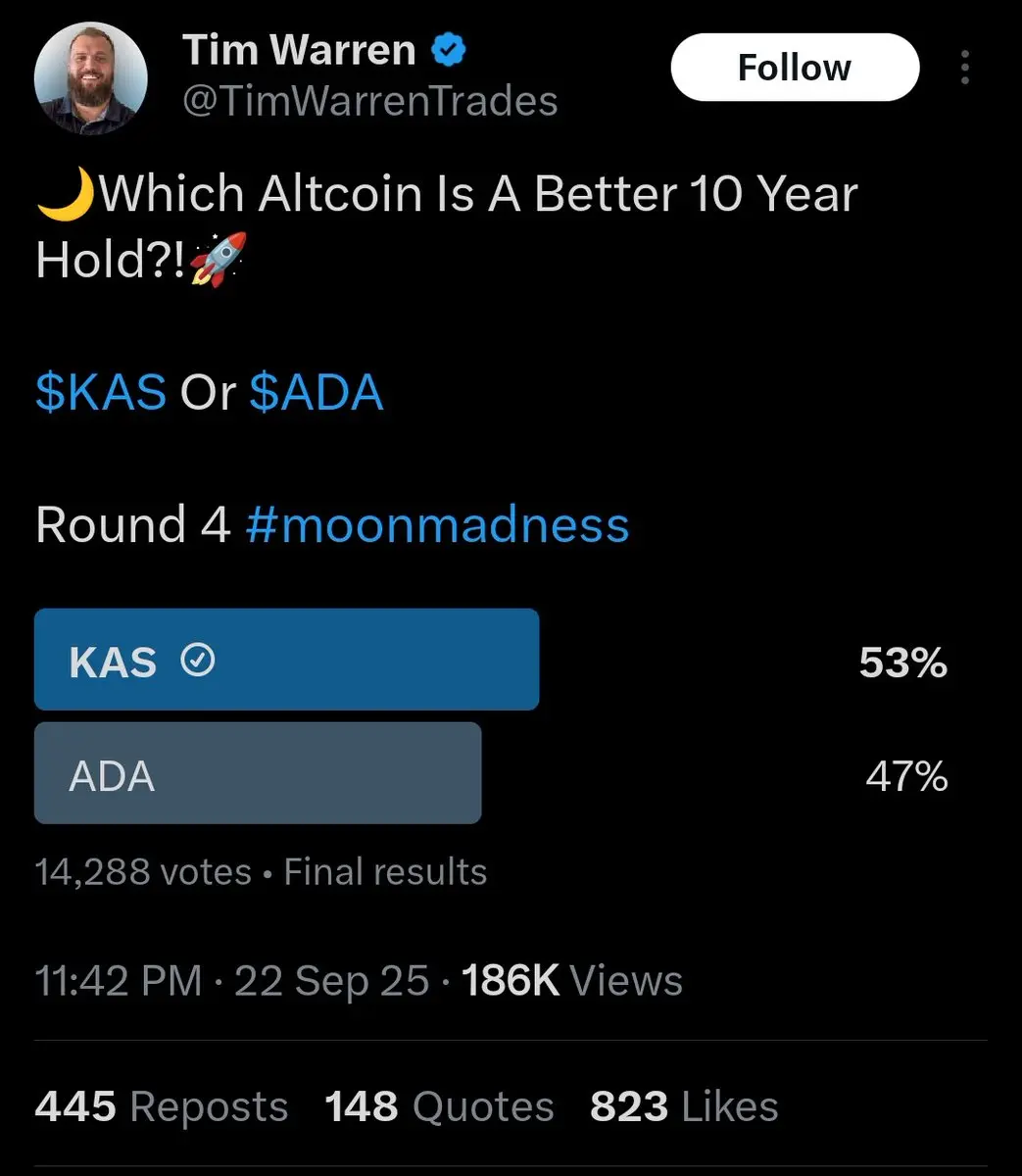Click the 14,288 votes final results text
This screenshot has height=1176, width=1022.
tap(261, 871)
